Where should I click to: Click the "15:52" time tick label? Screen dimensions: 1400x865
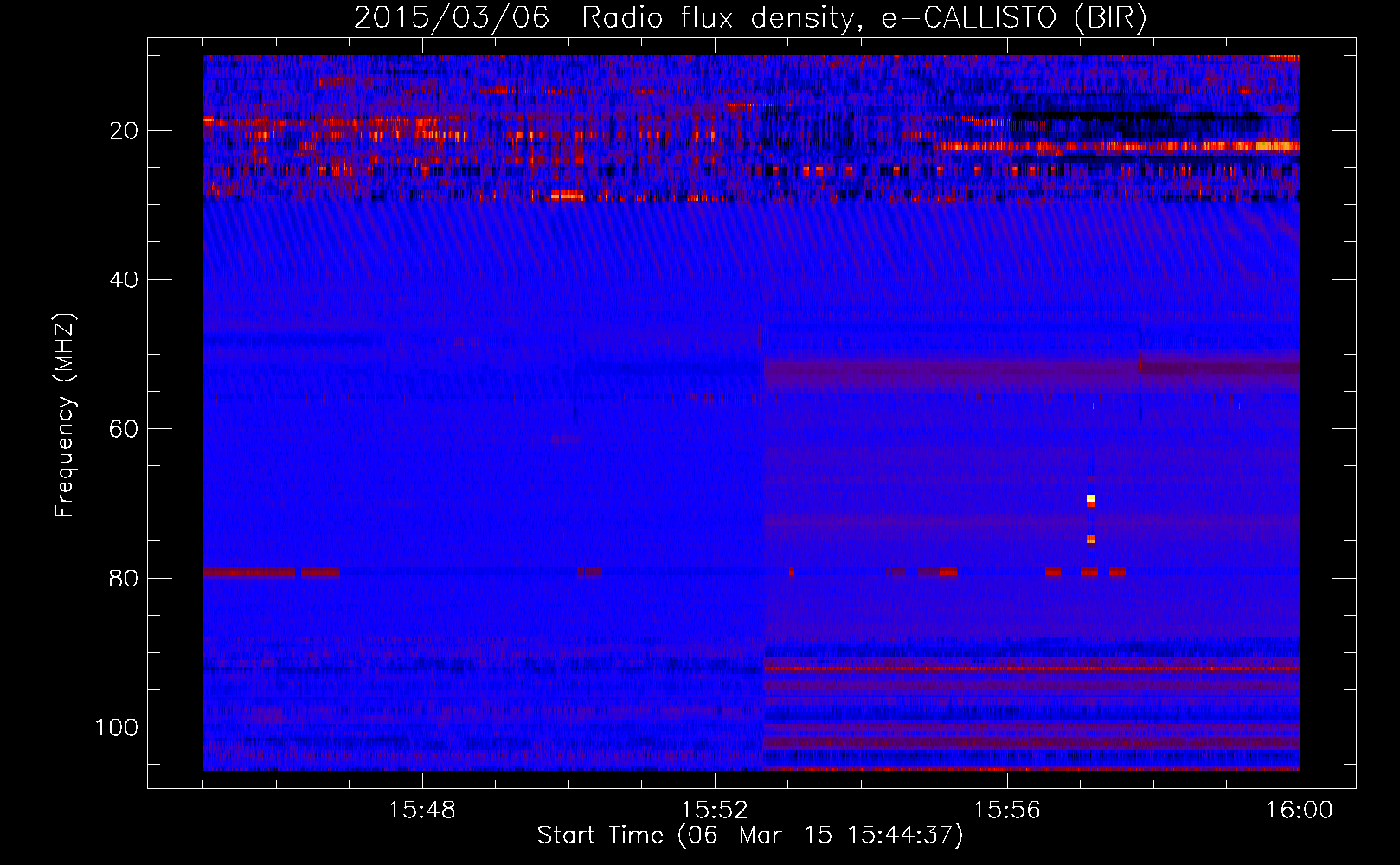(x=715, y=811)
